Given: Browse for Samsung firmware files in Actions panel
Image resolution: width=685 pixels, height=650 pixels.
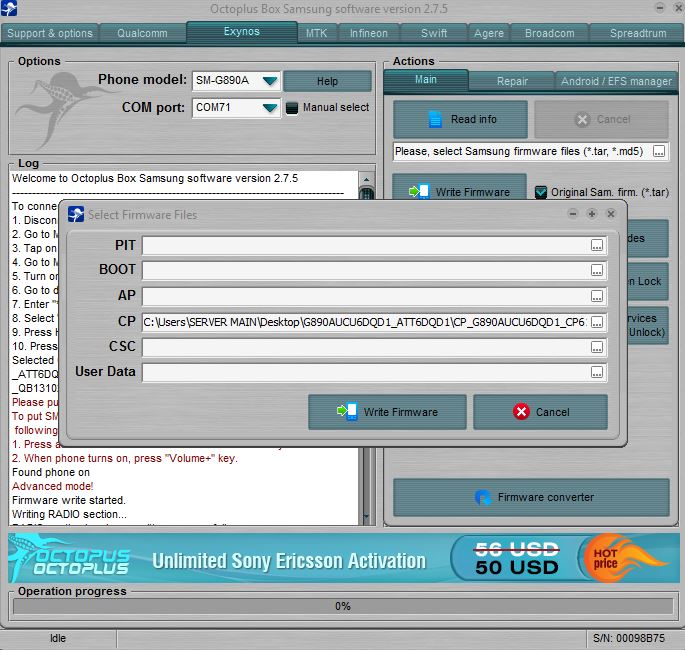Looking at the screenshot, I should [x=659, y=152].
